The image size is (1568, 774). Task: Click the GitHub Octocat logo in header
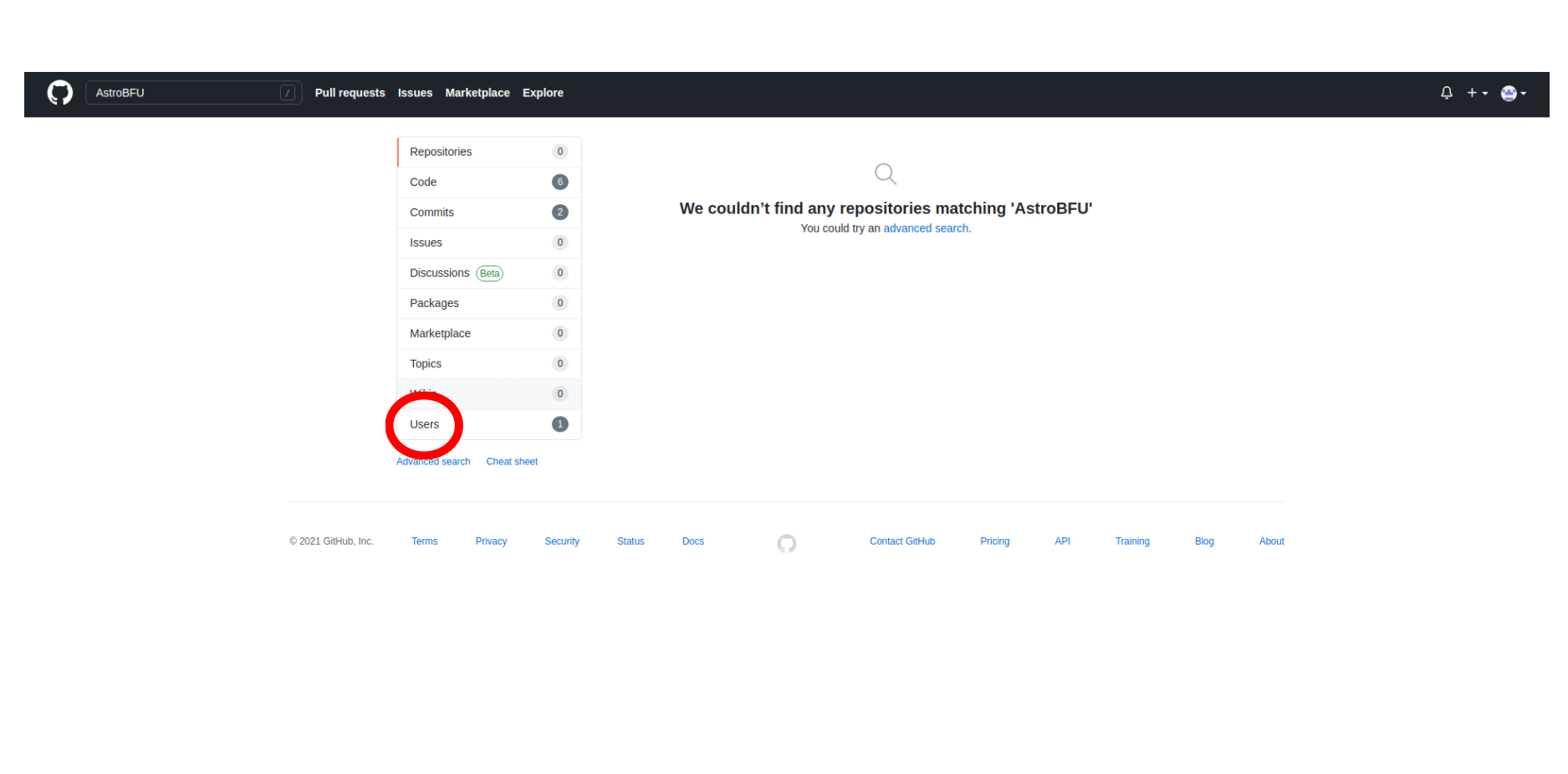coord(60,93)
